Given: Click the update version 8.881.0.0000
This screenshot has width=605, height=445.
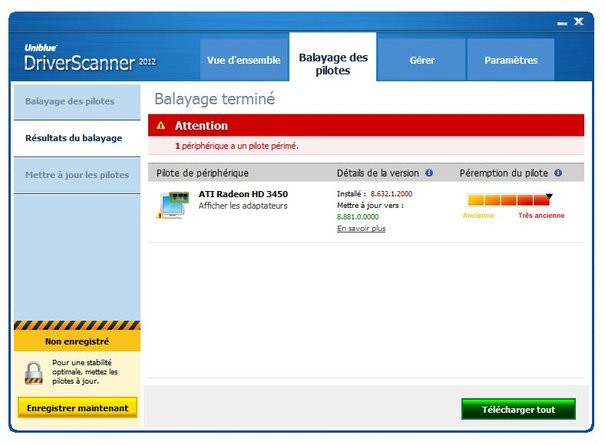Looking at the screenshot, I should pos(358,217).
